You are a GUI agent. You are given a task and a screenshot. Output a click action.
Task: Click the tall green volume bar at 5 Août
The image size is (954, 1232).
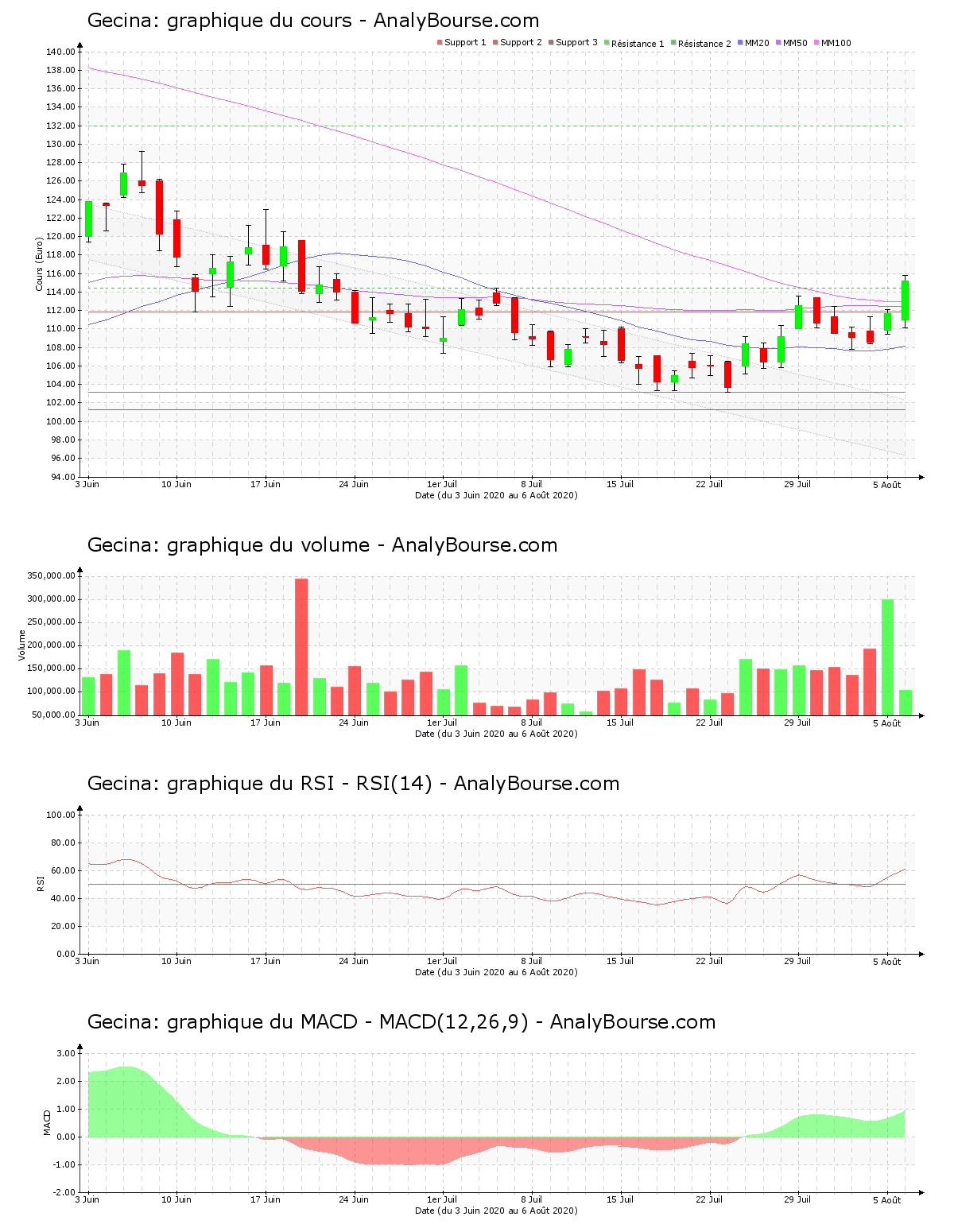887,657
